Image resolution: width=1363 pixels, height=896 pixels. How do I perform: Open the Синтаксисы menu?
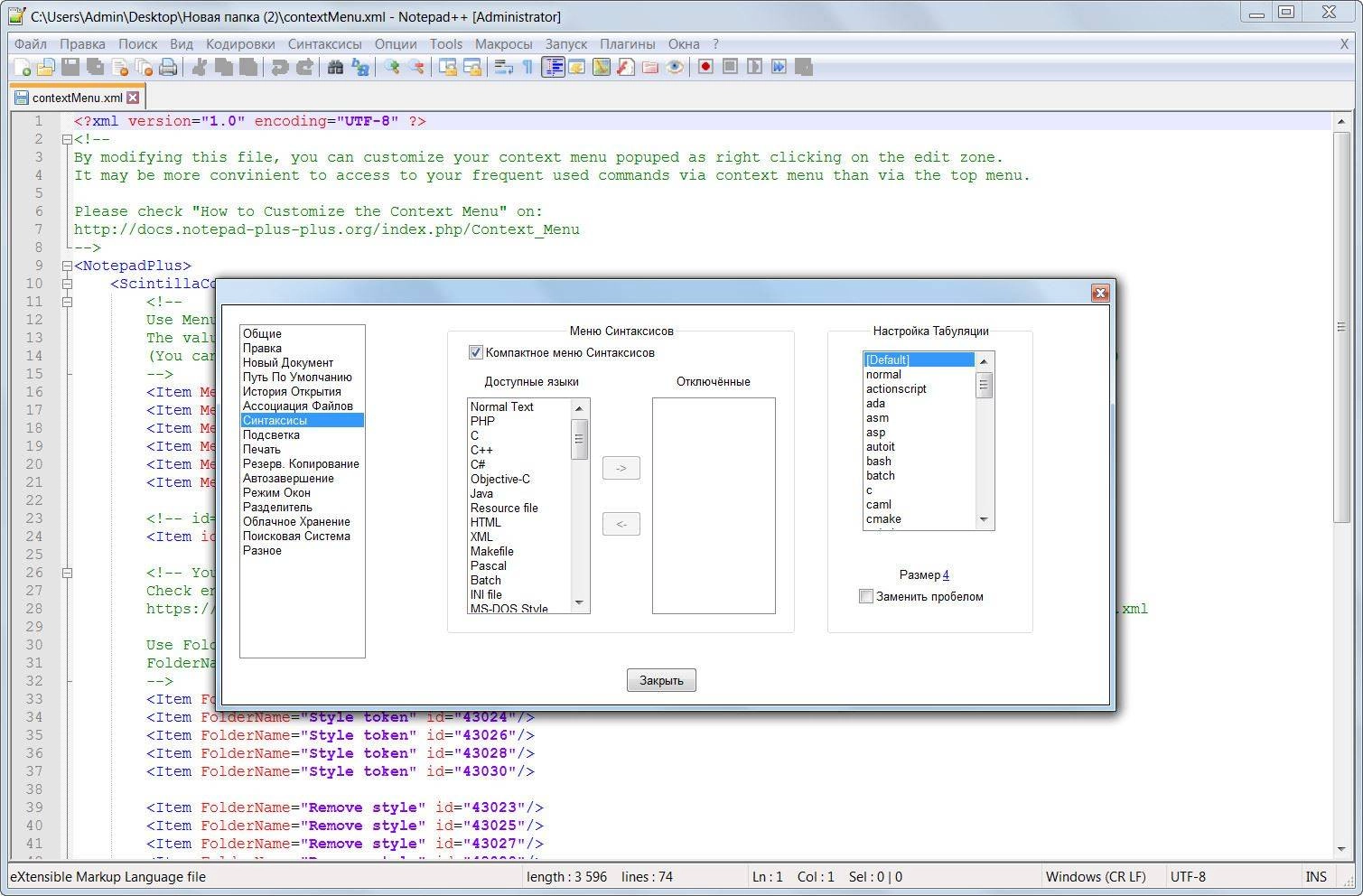(x=325, y=43)
